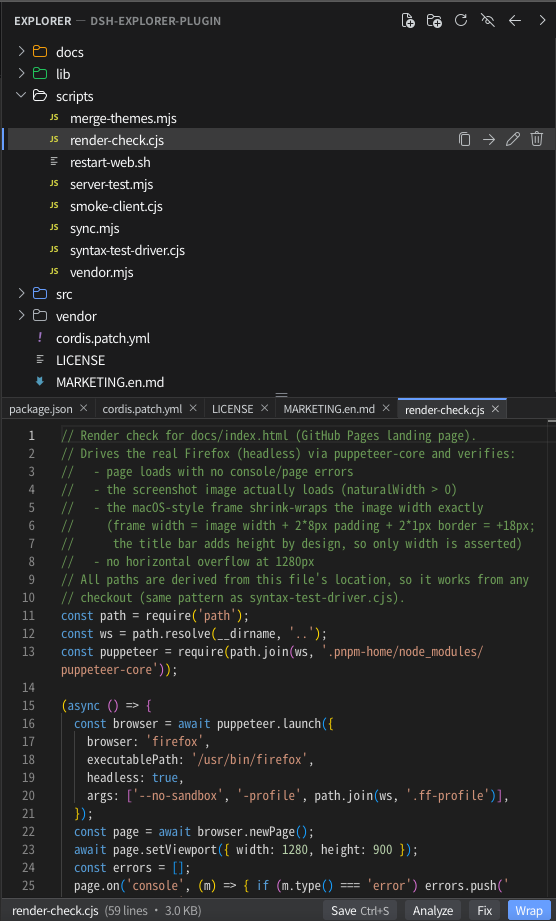Click the text file icon beside LICENSE
This screenshot has width=556, height=921.
pyautogui.click(x=40, y=359)
